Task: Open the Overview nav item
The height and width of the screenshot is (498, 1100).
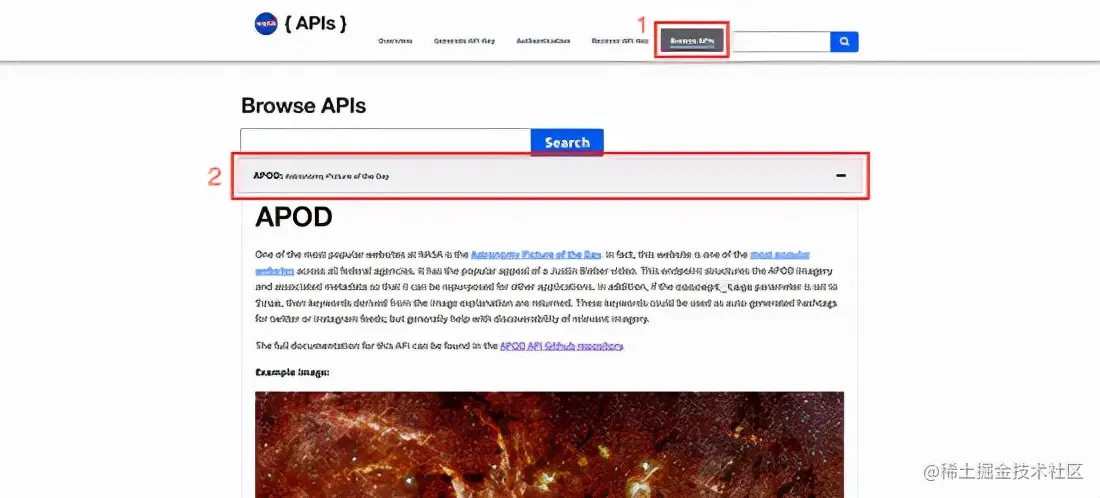Action: (395, 41)
